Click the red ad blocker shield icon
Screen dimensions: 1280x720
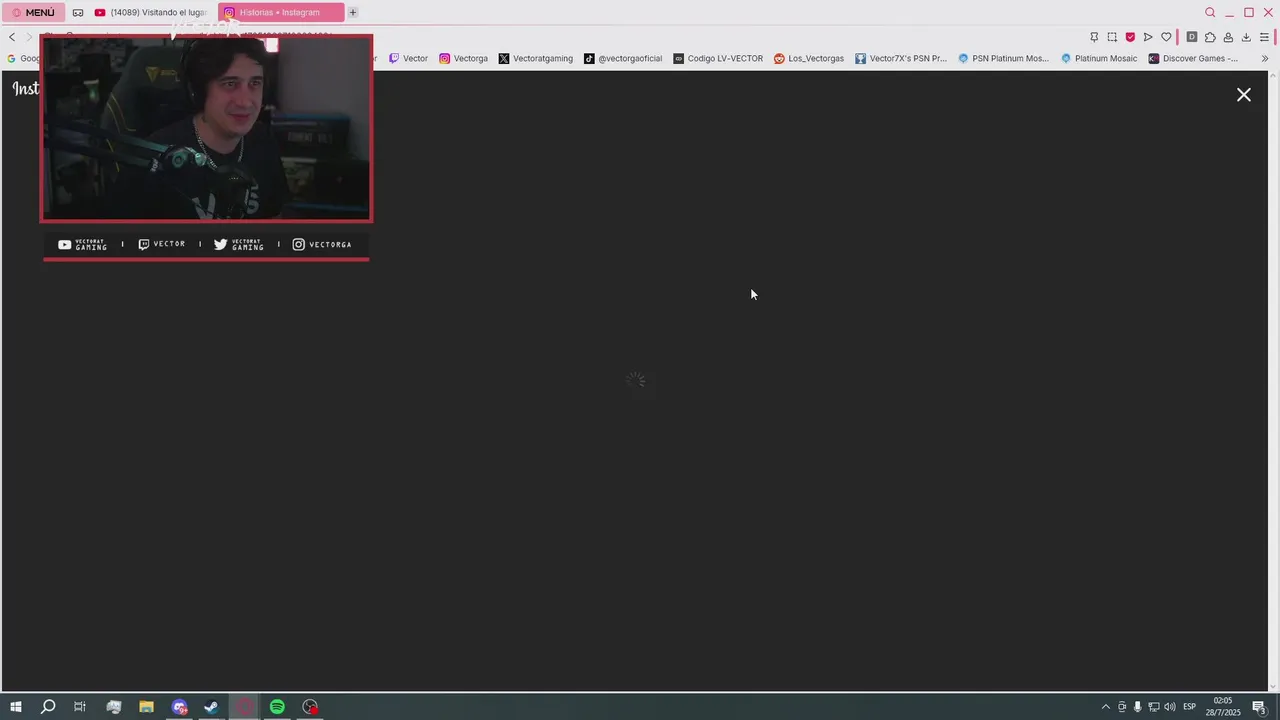tap(1130, 37)
